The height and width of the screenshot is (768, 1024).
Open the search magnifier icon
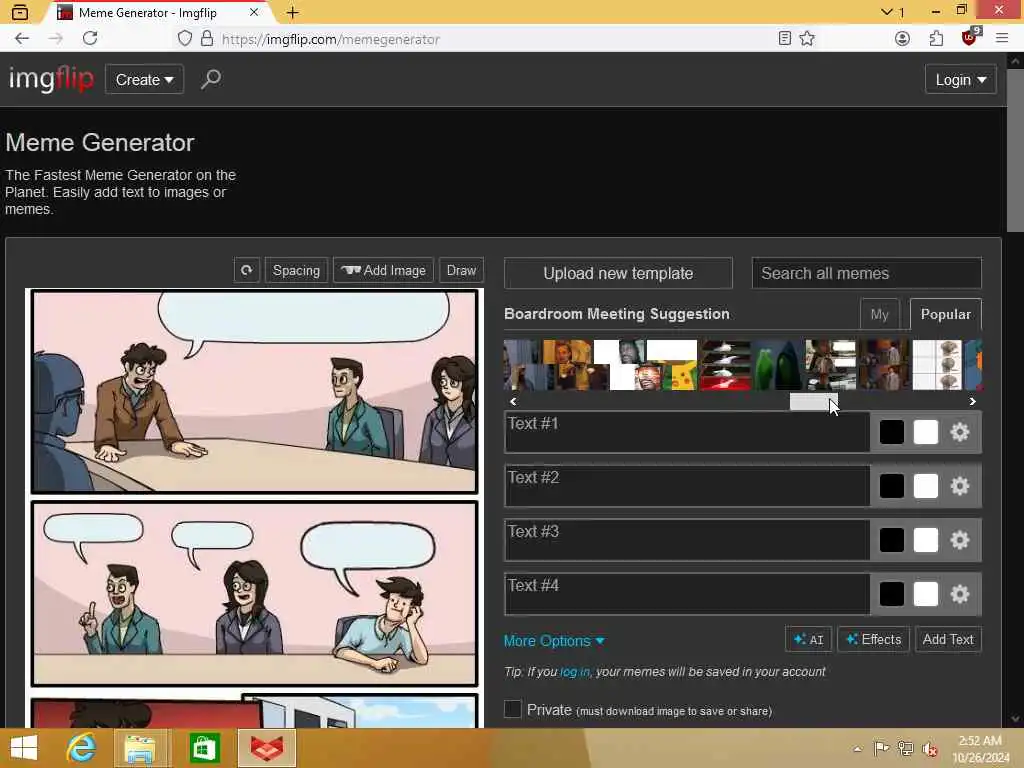tap(210, 79)
